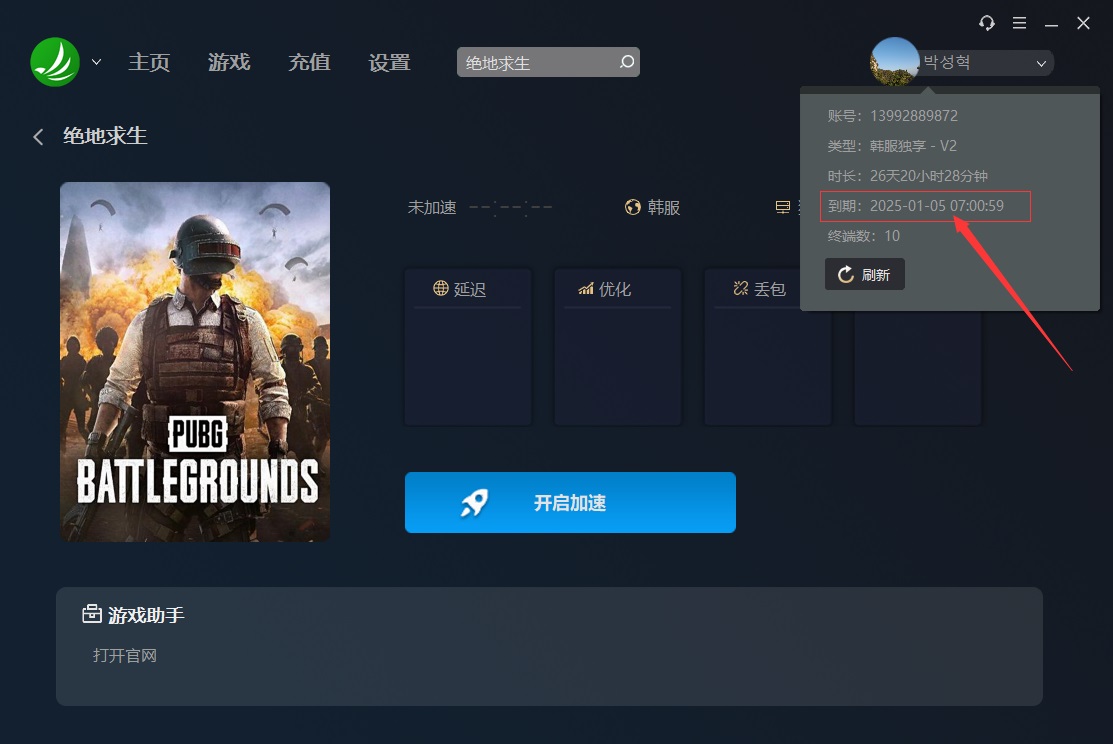Click the 时长: 26天20小时28分钟 line
Screen dimensions: 1113x744
click(907, 176)
